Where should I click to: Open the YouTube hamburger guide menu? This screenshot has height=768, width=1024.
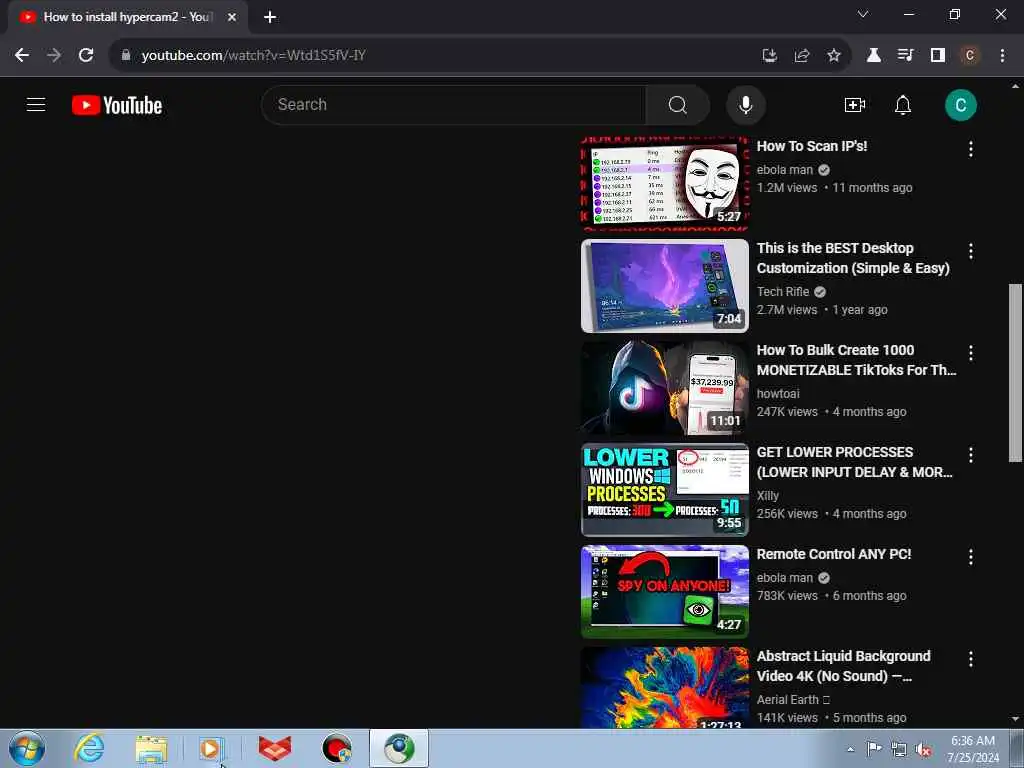(x=36, y=104)
